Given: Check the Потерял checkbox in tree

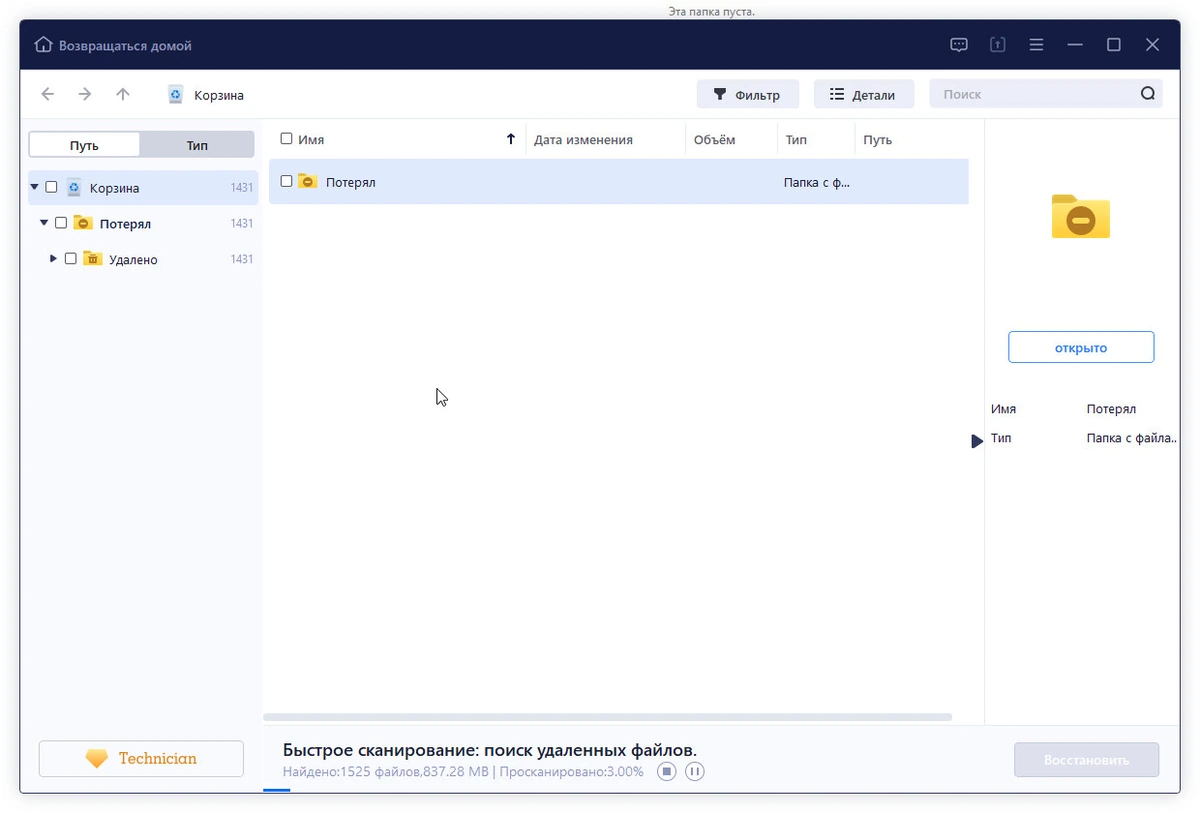Looking at the screenshot, I should [x=61, y=223].
